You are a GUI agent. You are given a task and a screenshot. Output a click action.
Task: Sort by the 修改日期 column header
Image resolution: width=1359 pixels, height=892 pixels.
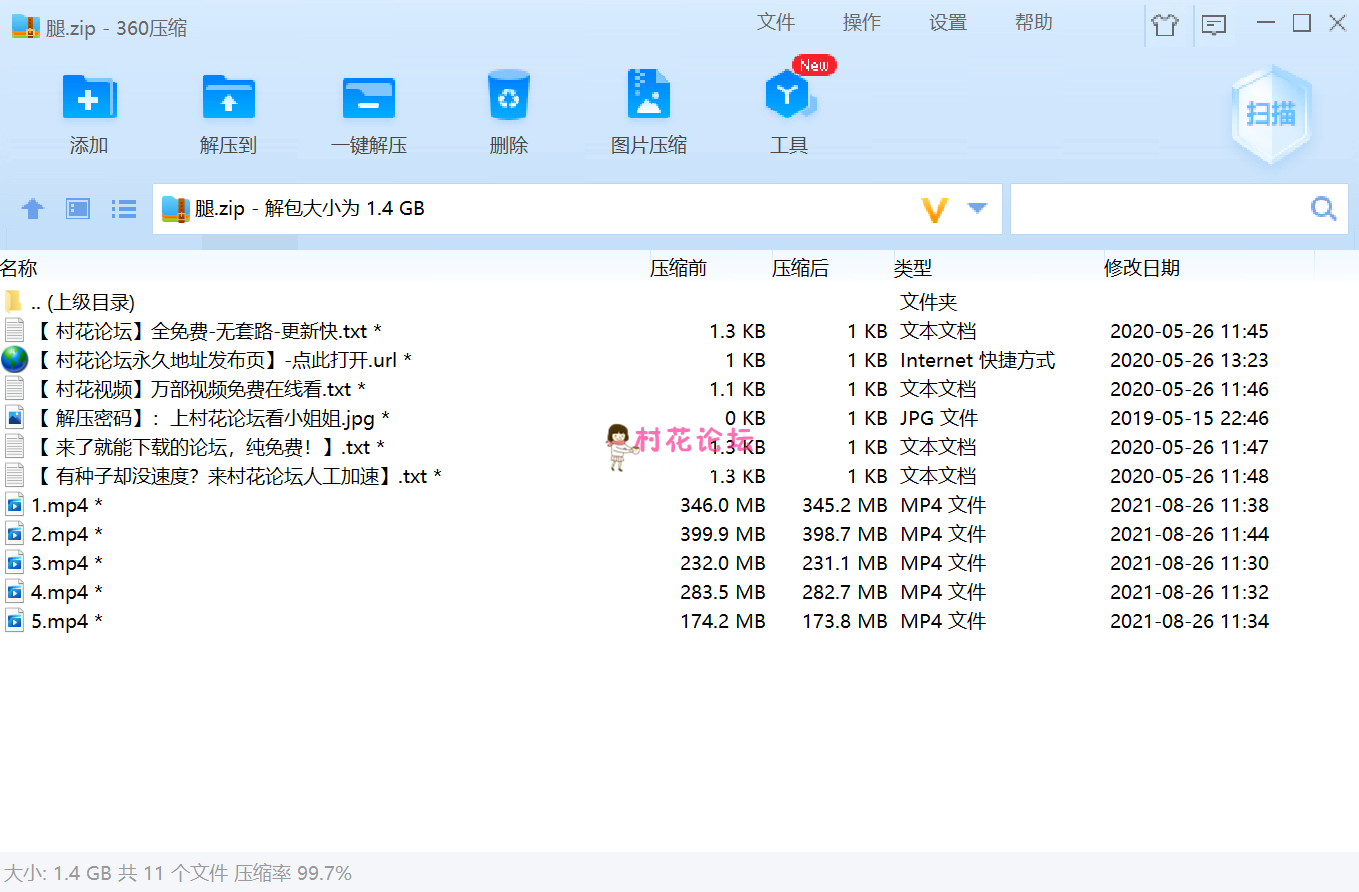point(1142,268)
